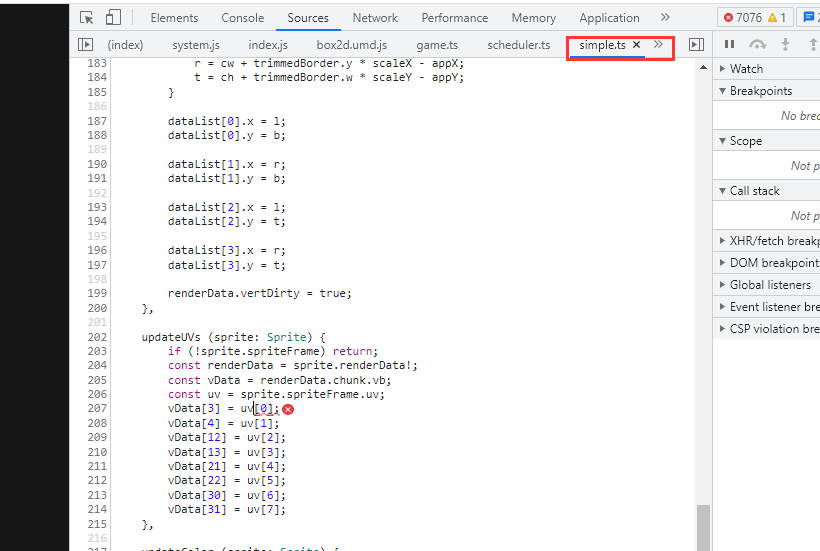
Task: Step into next function call icon
Action: click(x=785, y=44)
